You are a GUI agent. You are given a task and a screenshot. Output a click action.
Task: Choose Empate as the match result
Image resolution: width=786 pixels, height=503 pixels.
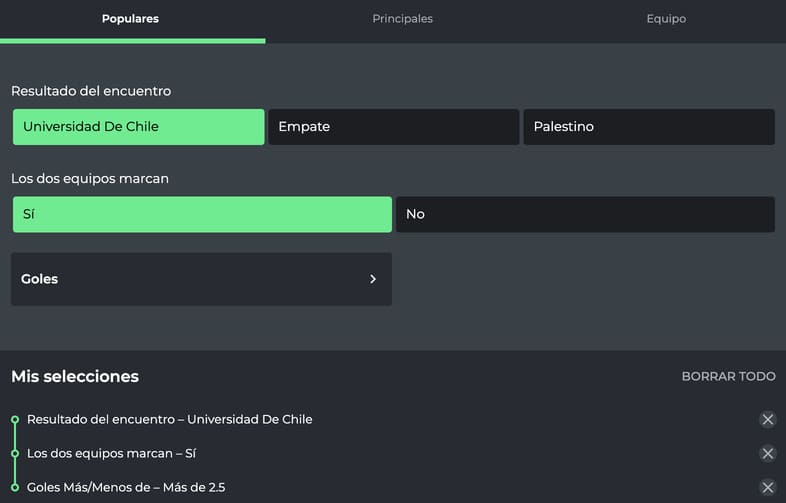393,127
